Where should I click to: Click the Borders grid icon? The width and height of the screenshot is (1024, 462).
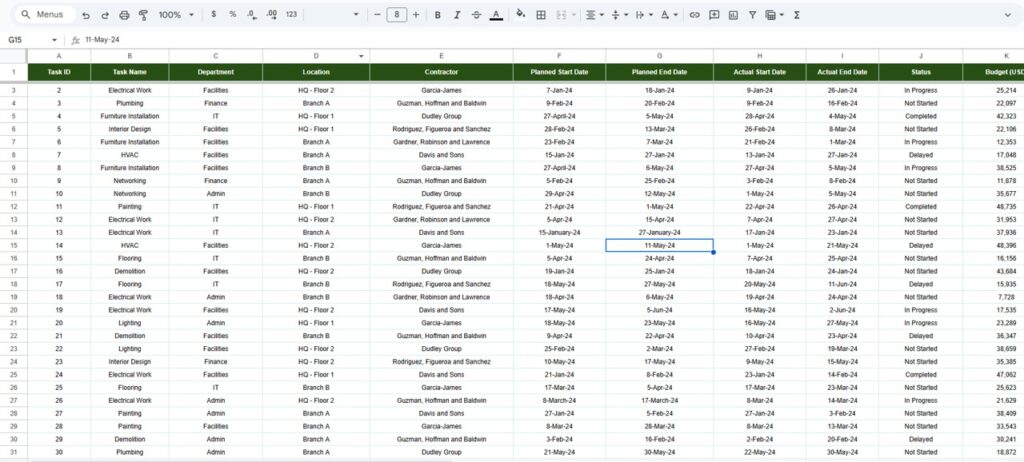[541, 14]
